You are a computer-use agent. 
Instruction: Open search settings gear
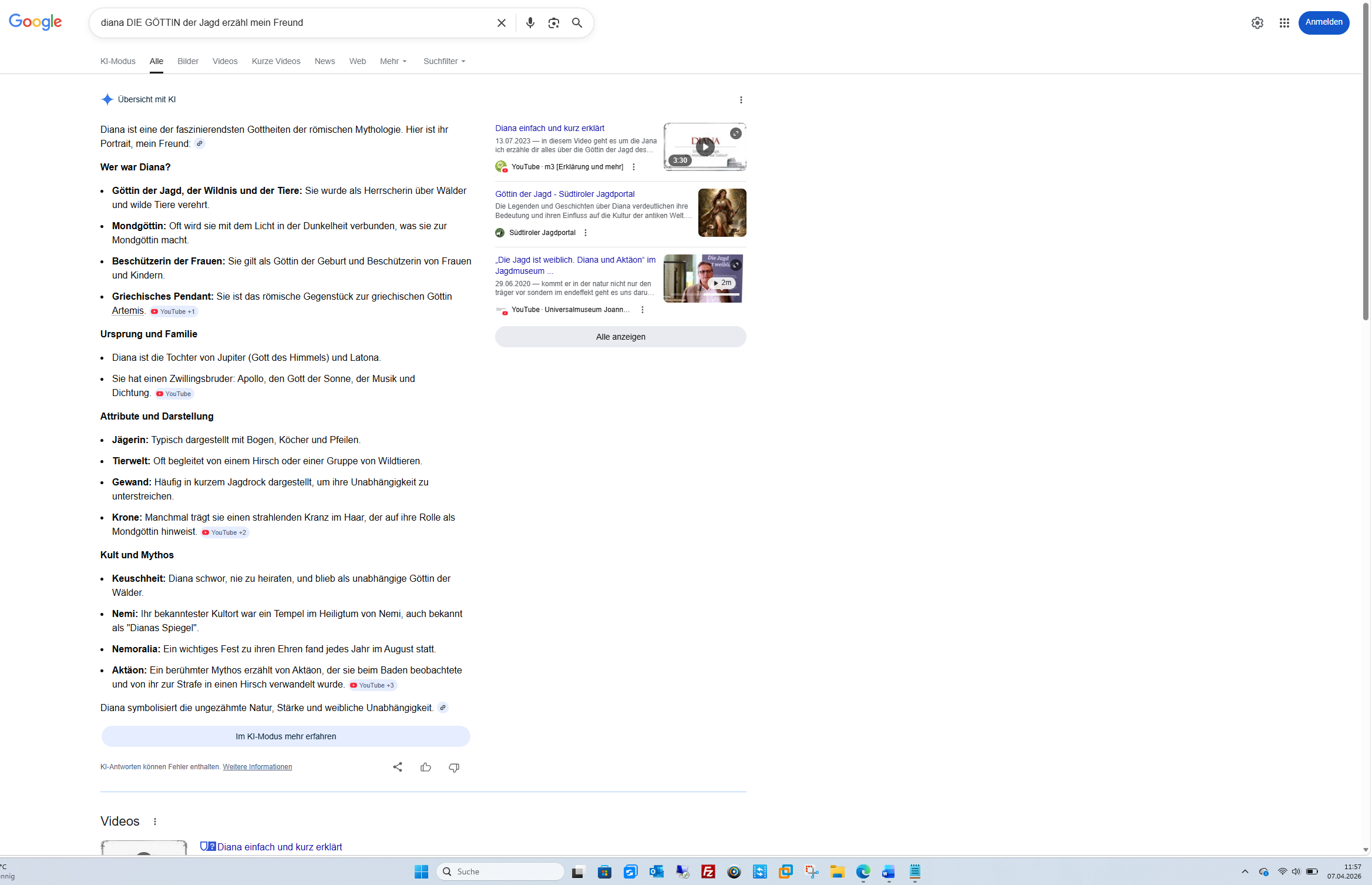1257,23
